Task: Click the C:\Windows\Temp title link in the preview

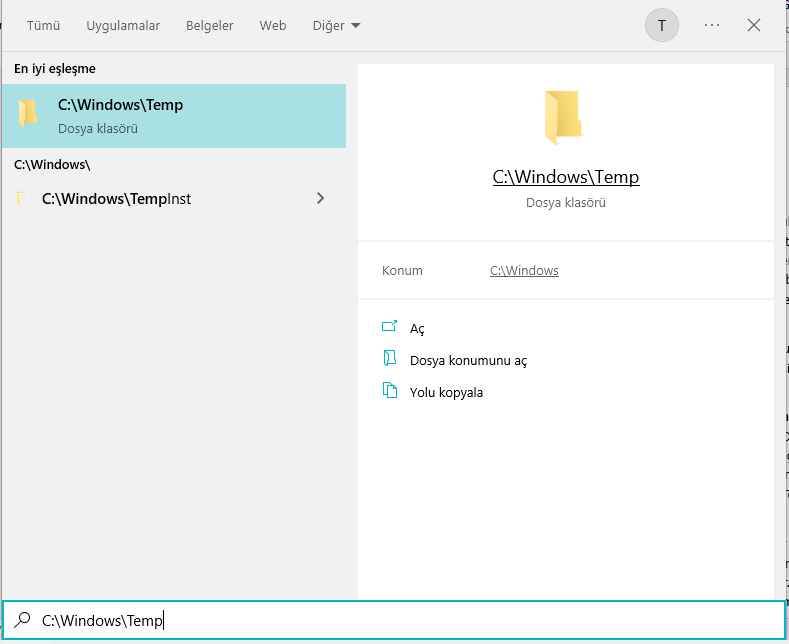Action: (566, 177)
